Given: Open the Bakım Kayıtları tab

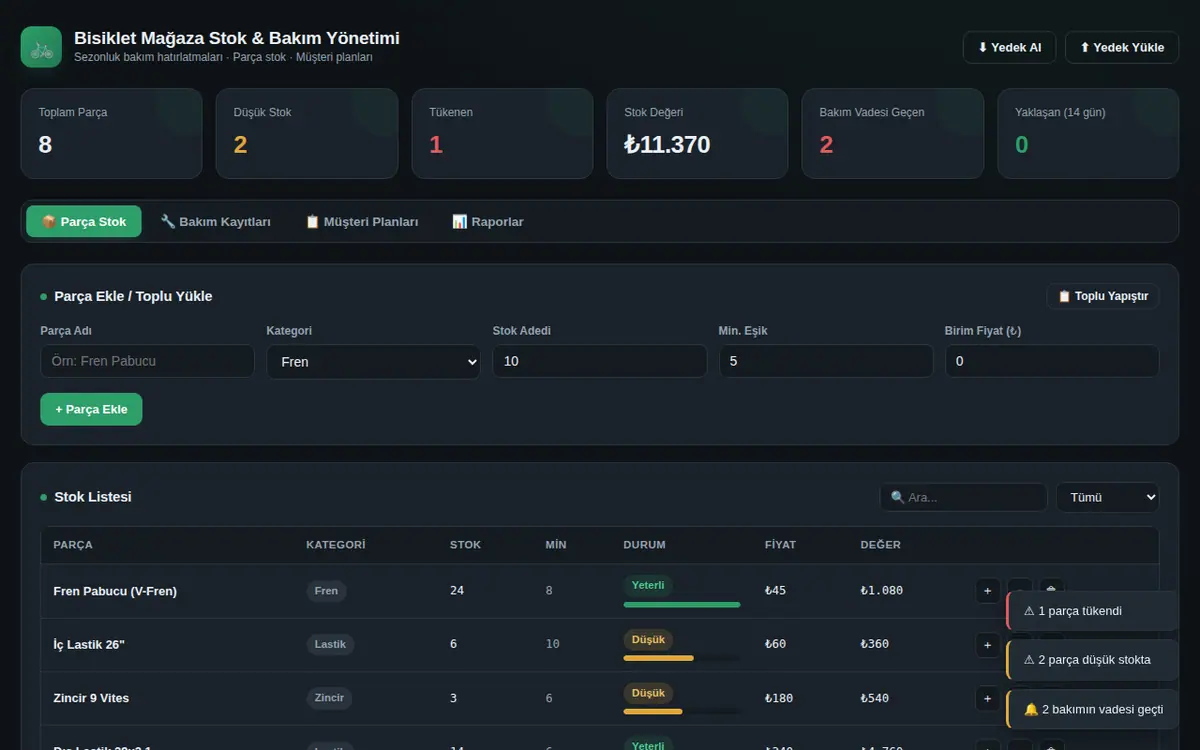Looking at the screenshot, I should pos(216,222).
